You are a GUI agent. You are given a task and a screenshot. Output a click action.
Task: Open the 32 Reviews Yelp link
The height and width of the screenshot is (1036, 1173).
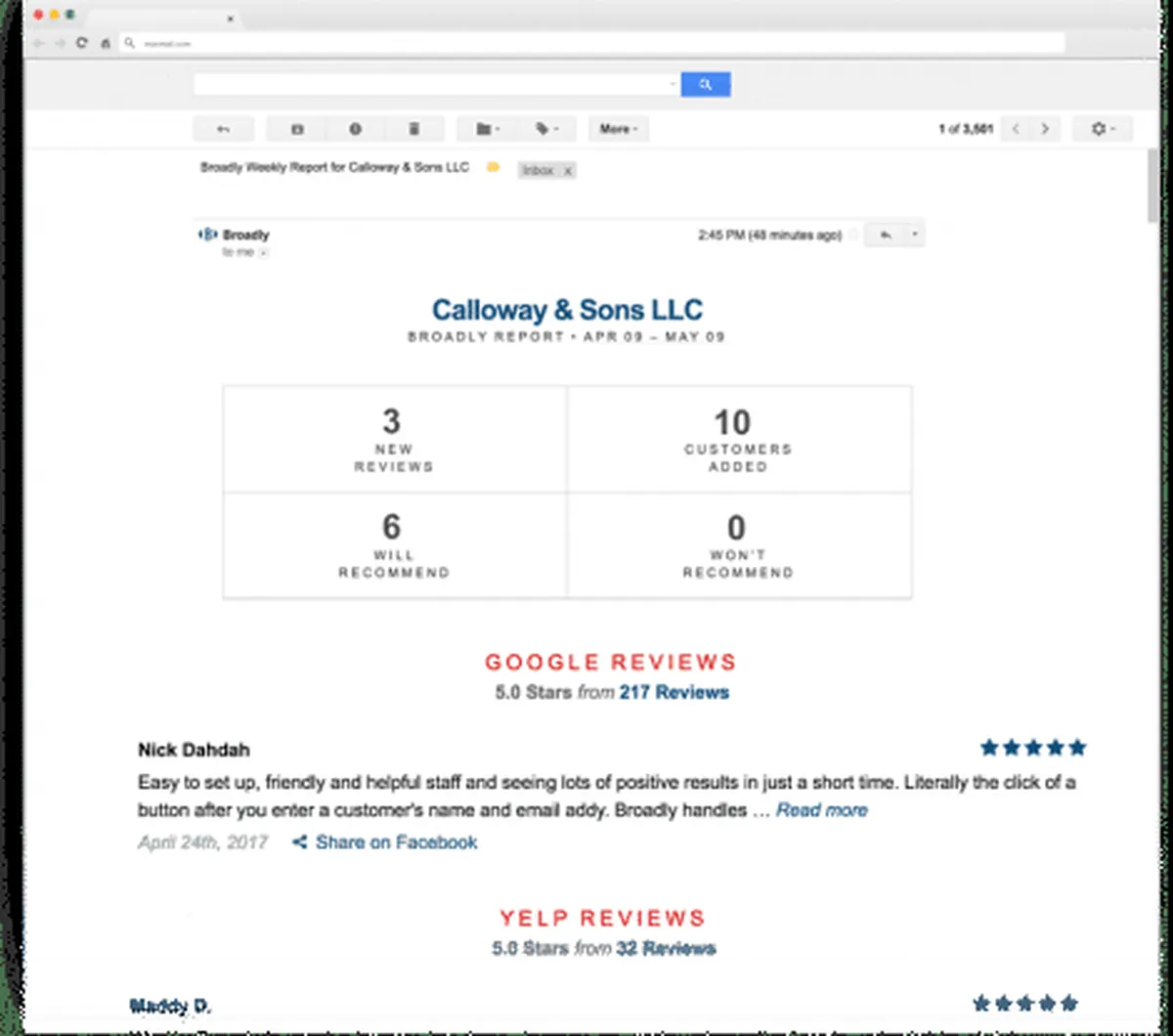pos(666,948)
